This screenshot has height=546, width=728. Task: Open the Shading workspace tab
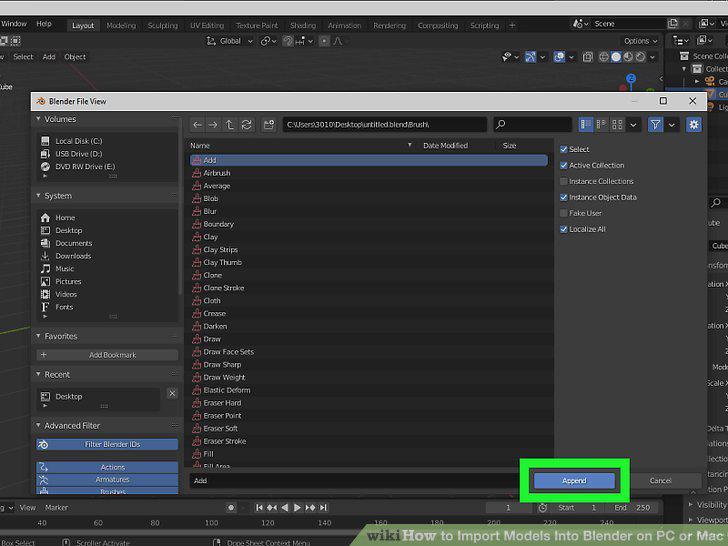pos(303,26)
